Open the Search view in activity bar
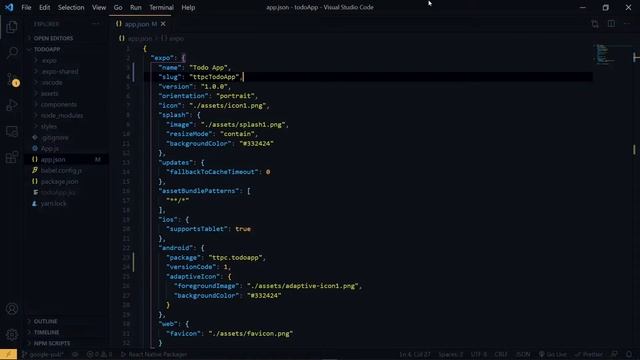 [x=12, y=52]
